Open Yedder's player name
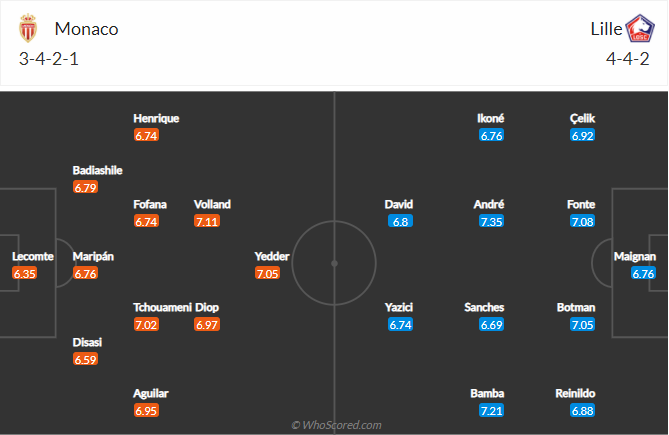The width and height of the screenshot is (669, 435). (x=273, y=256)
